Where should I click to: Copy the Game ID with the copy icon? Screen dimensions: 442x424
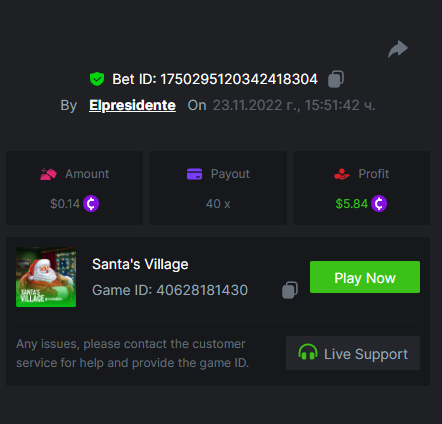coord(290,290)
